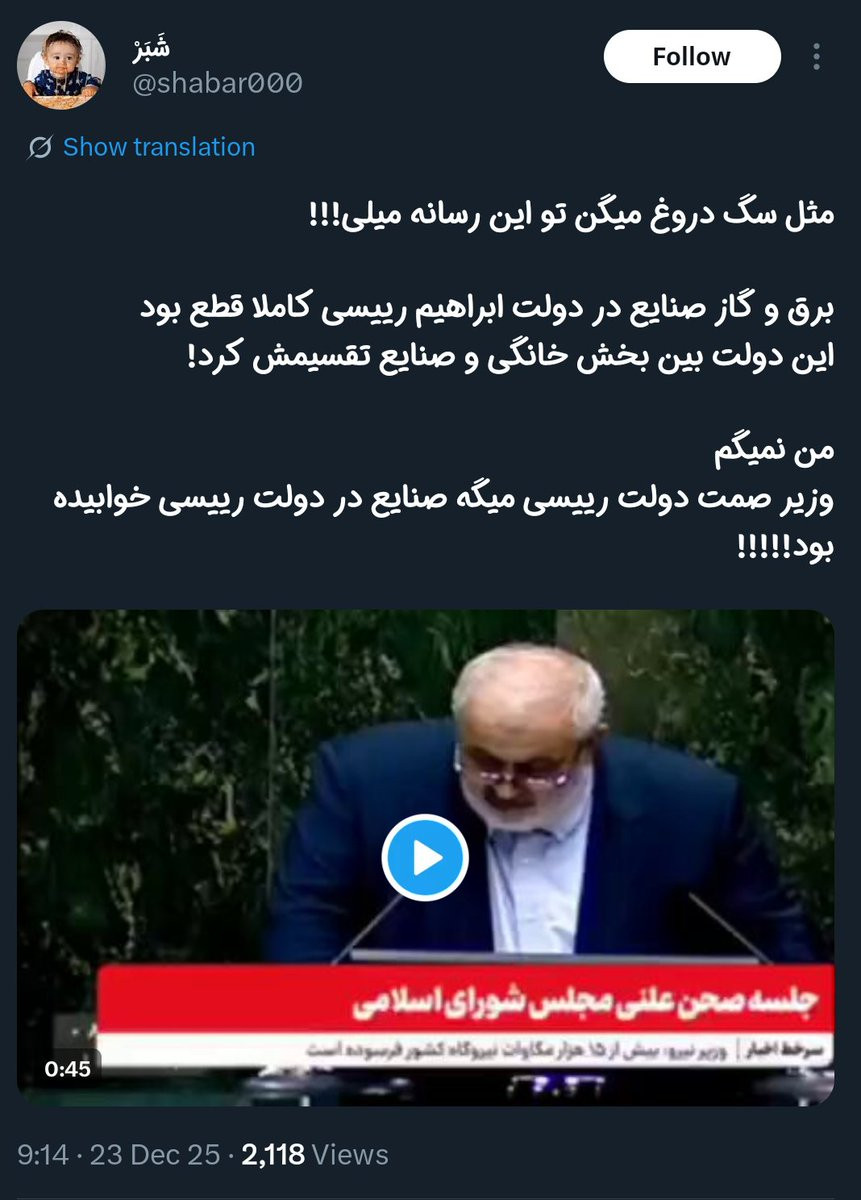The height and width of the screenshot is (1200, 861).
Task: Follow the shabar000 account
Action: (692, 56)
